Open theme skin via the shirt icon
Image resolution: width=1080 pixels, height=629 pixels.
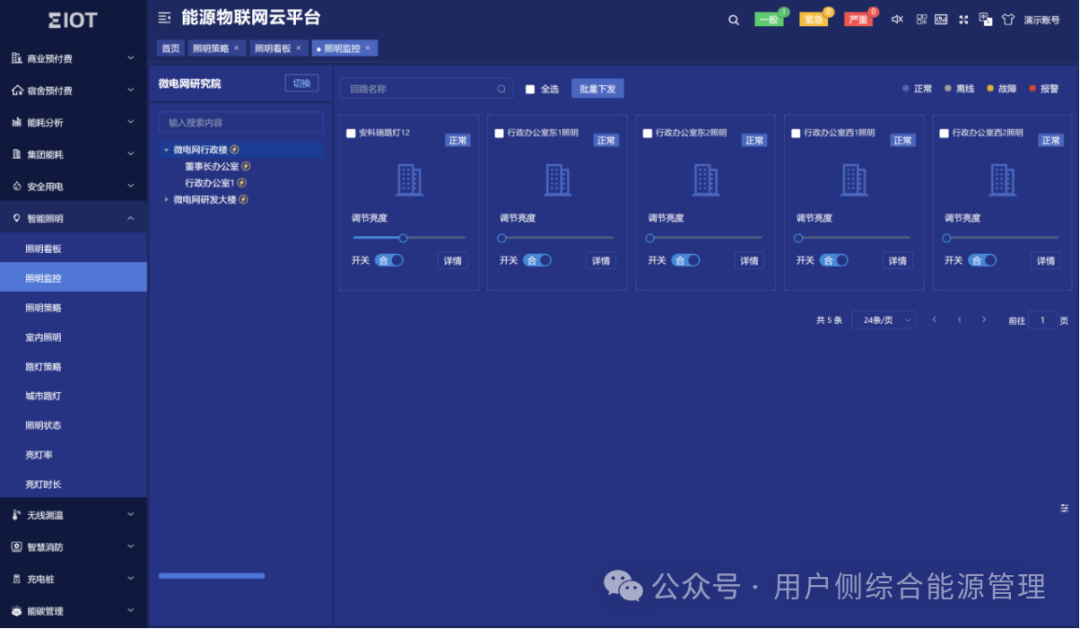[x=1007, y=19]
